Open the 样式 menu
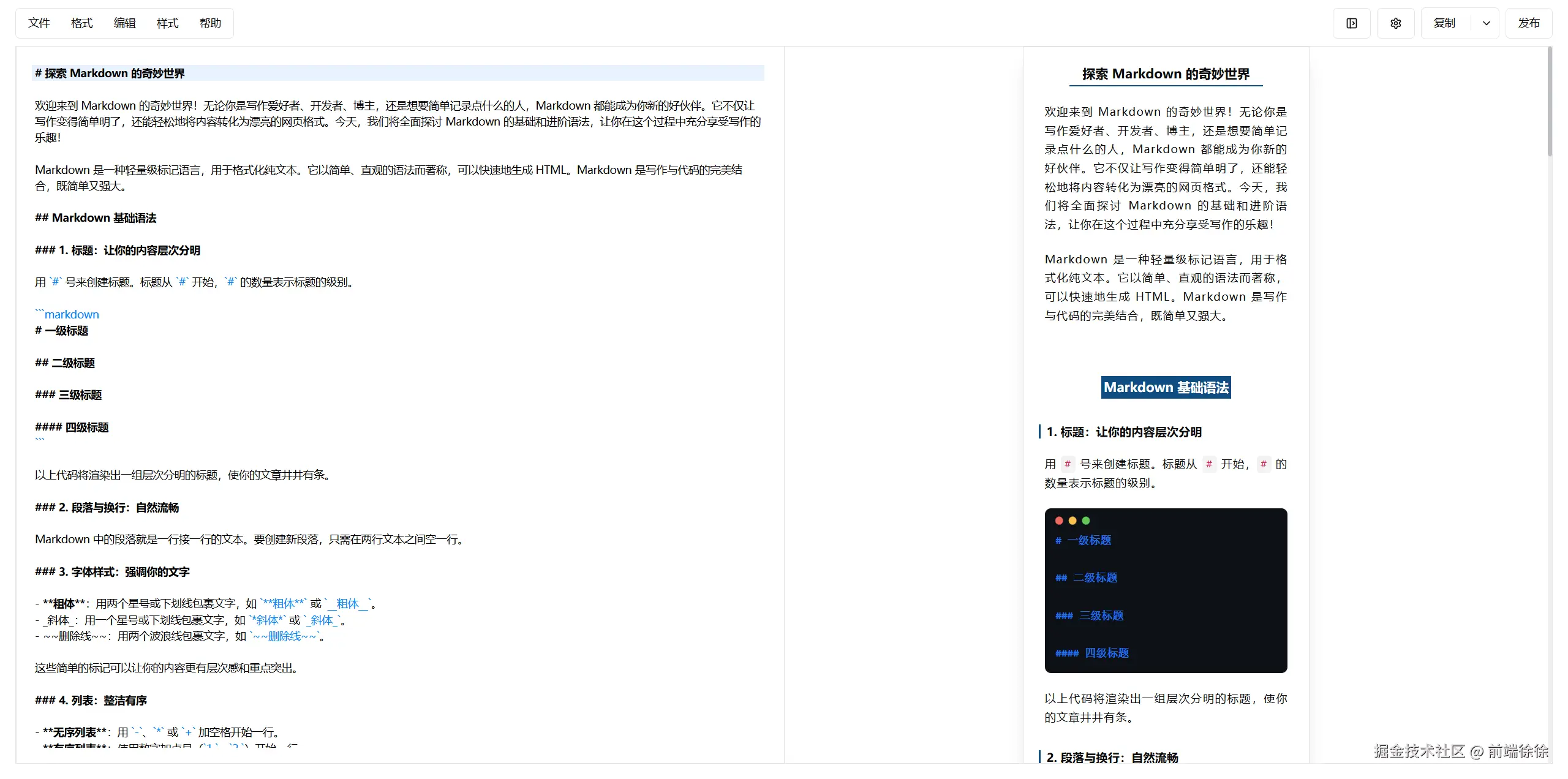1568x779 pixels. (x=167, y=23)
